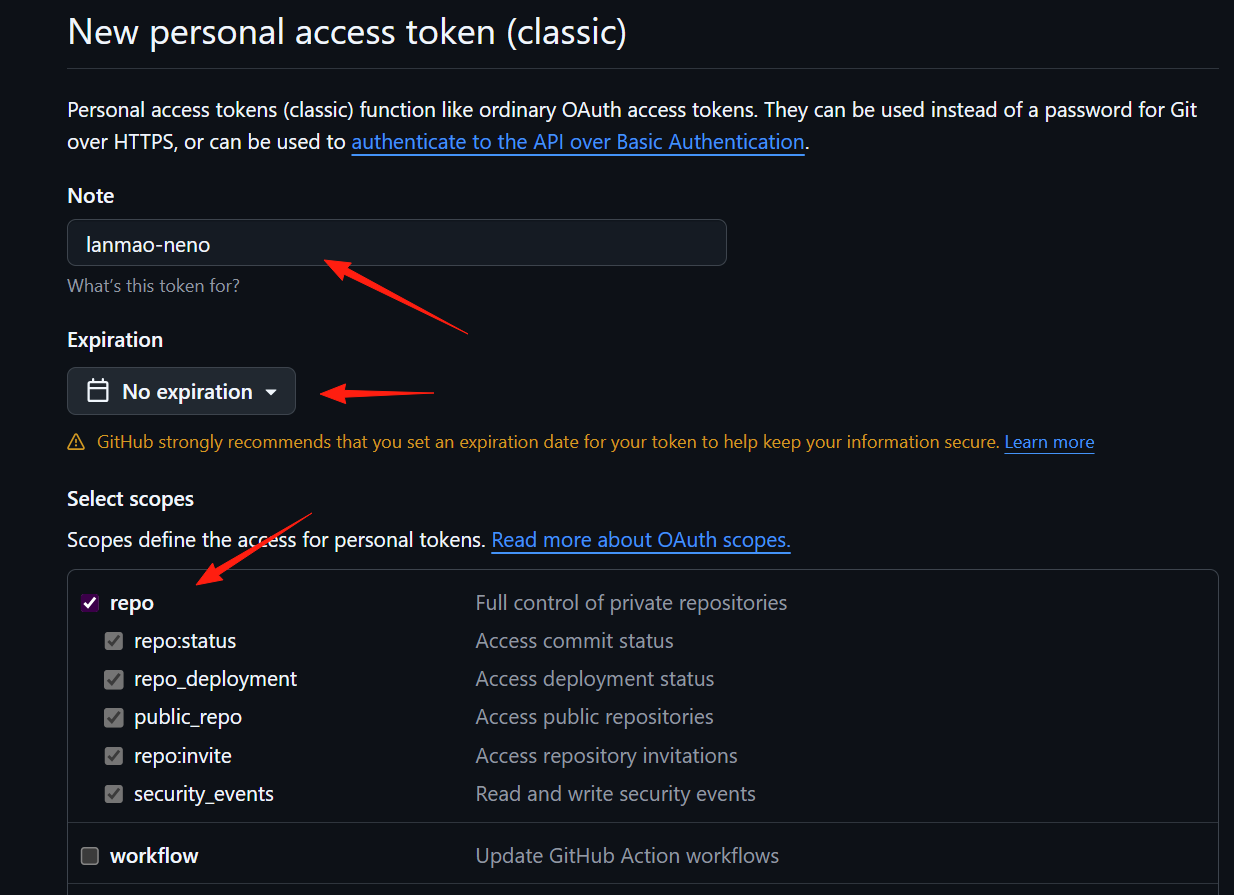Image resolution: width=1234 pixels, height=895 pixels.
Task: Open the Learn more link
Action: pyautogui.click(x=1049, y=442)
